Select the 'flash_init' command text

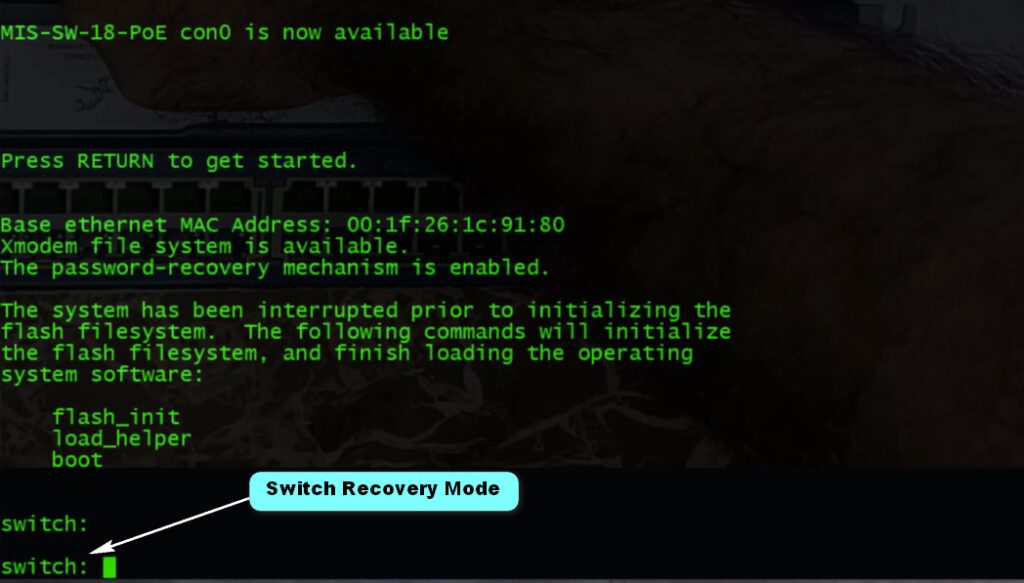pos(116,417)
